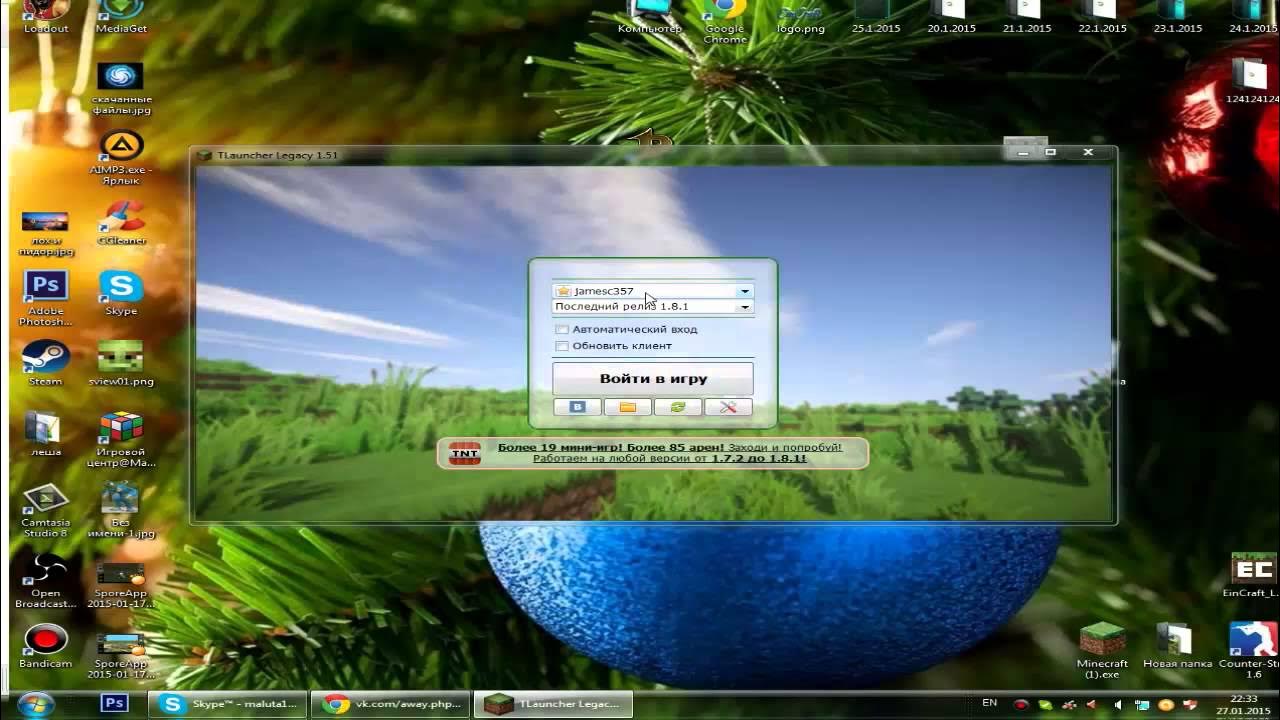Switch to Photoshop taskbar button
Image resolution: width=1280 pixels, height=720 pixels.
coord(115,703)
